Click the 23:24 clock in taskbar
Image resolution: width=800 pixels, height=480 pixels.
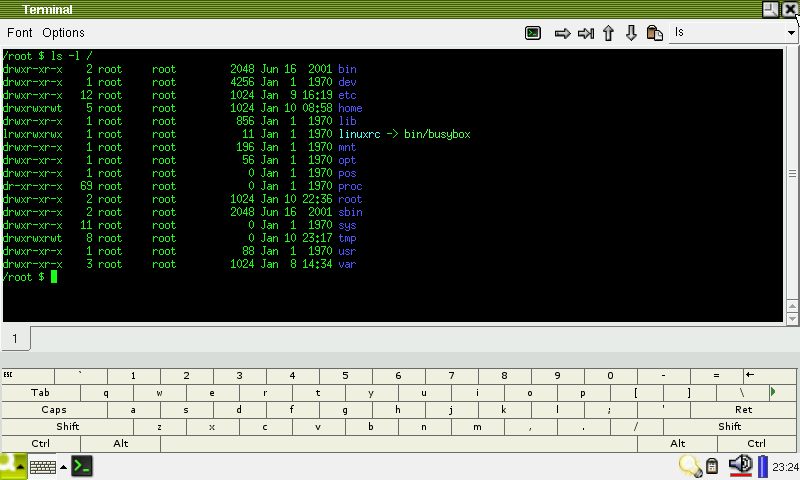[x=785, y=467]
